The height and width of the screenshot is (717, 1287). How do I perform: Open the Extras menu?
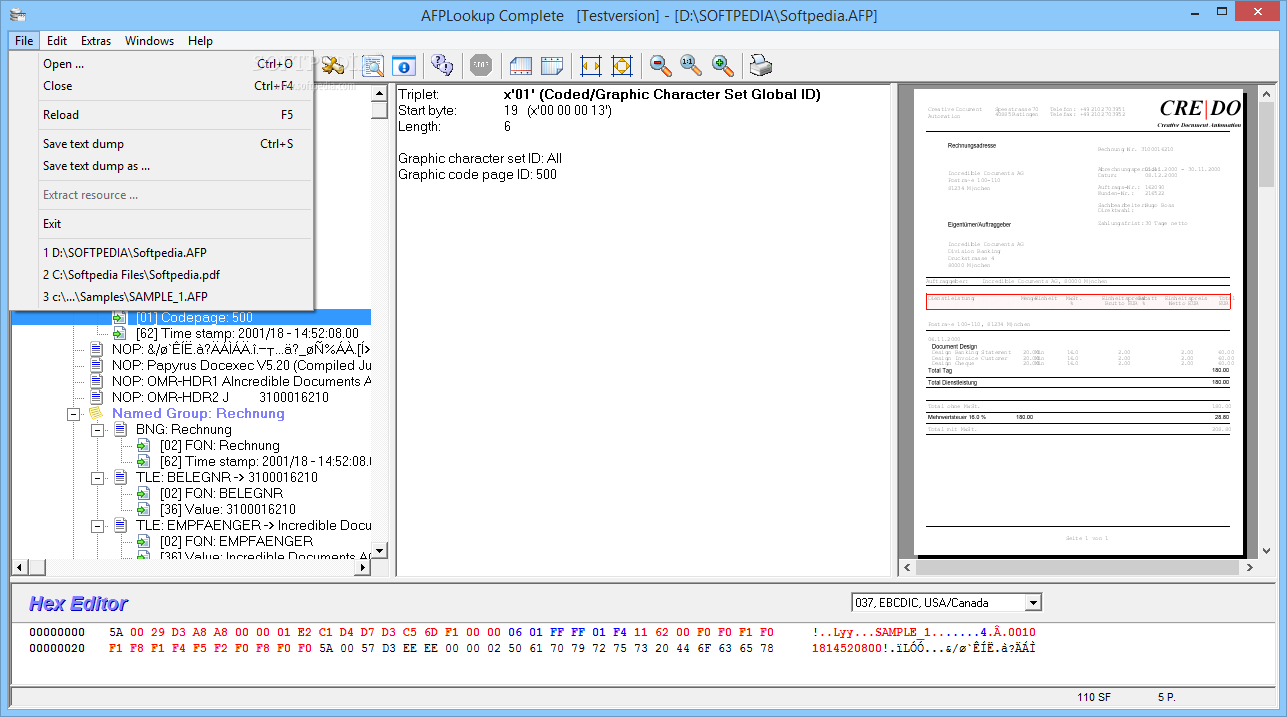[x=96, y=41]
